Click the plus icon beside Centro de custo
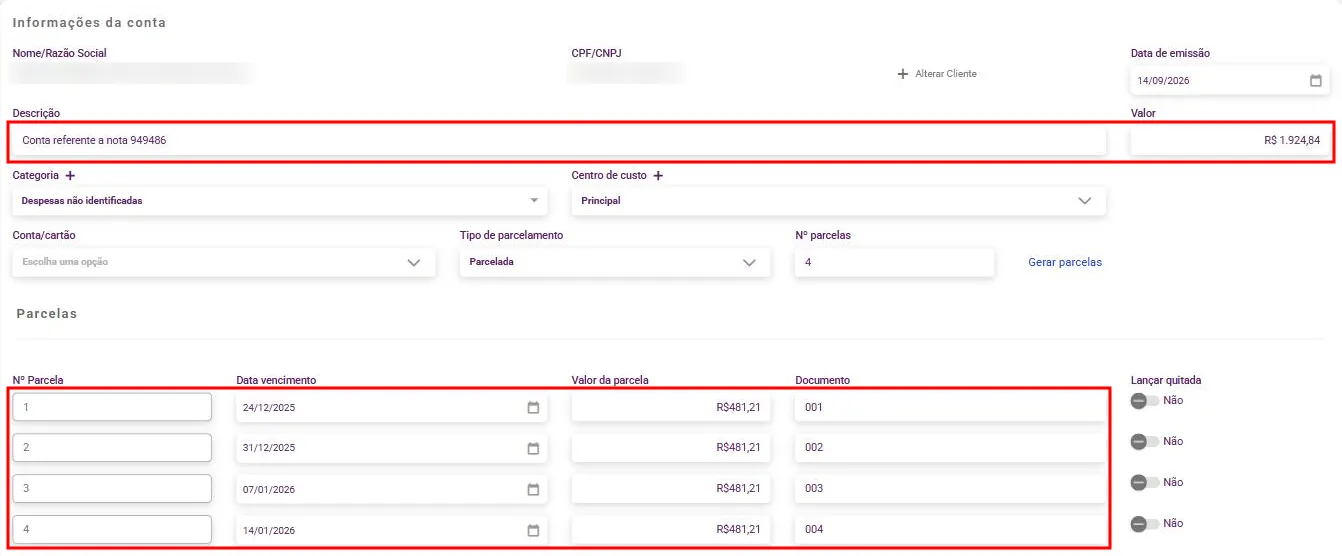This screenshot has width=1342, height=556. click(658, 176)
